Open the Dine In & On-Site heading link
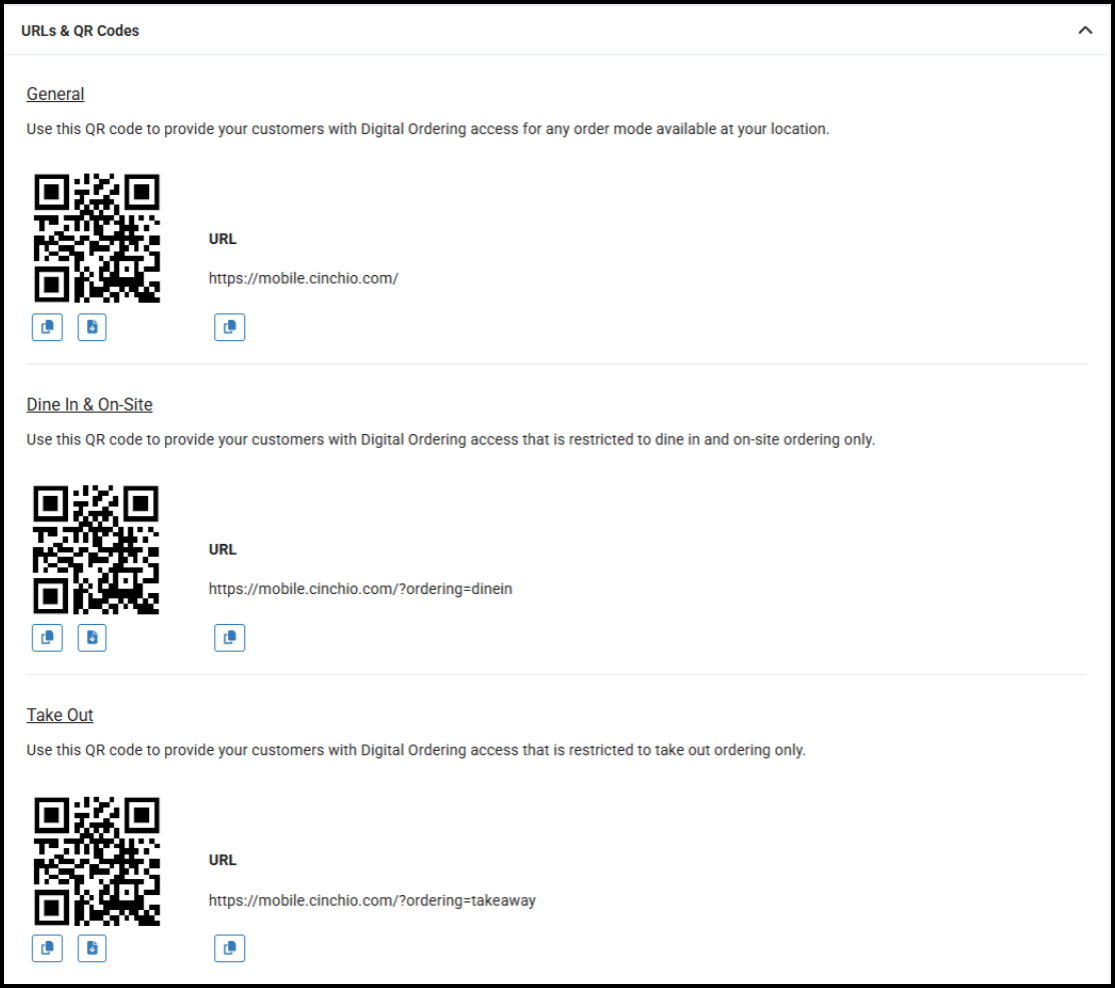Viewport: 1115px width, 988px height. click(x=89, y=405)
